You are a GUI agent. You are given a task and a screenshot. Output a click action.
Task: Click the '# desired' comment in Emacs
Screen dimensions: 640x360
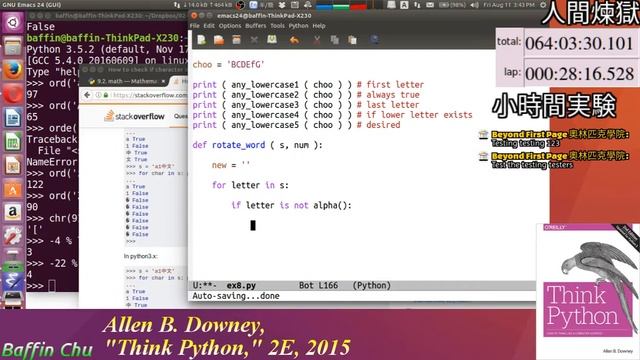[378, 125]
